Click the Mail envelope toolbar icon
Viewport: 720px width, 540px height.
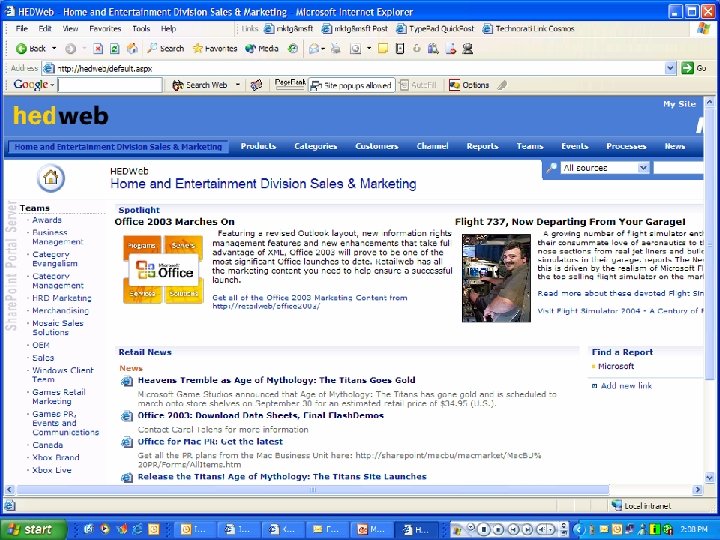pyautogui.click(x=314, y=48)
